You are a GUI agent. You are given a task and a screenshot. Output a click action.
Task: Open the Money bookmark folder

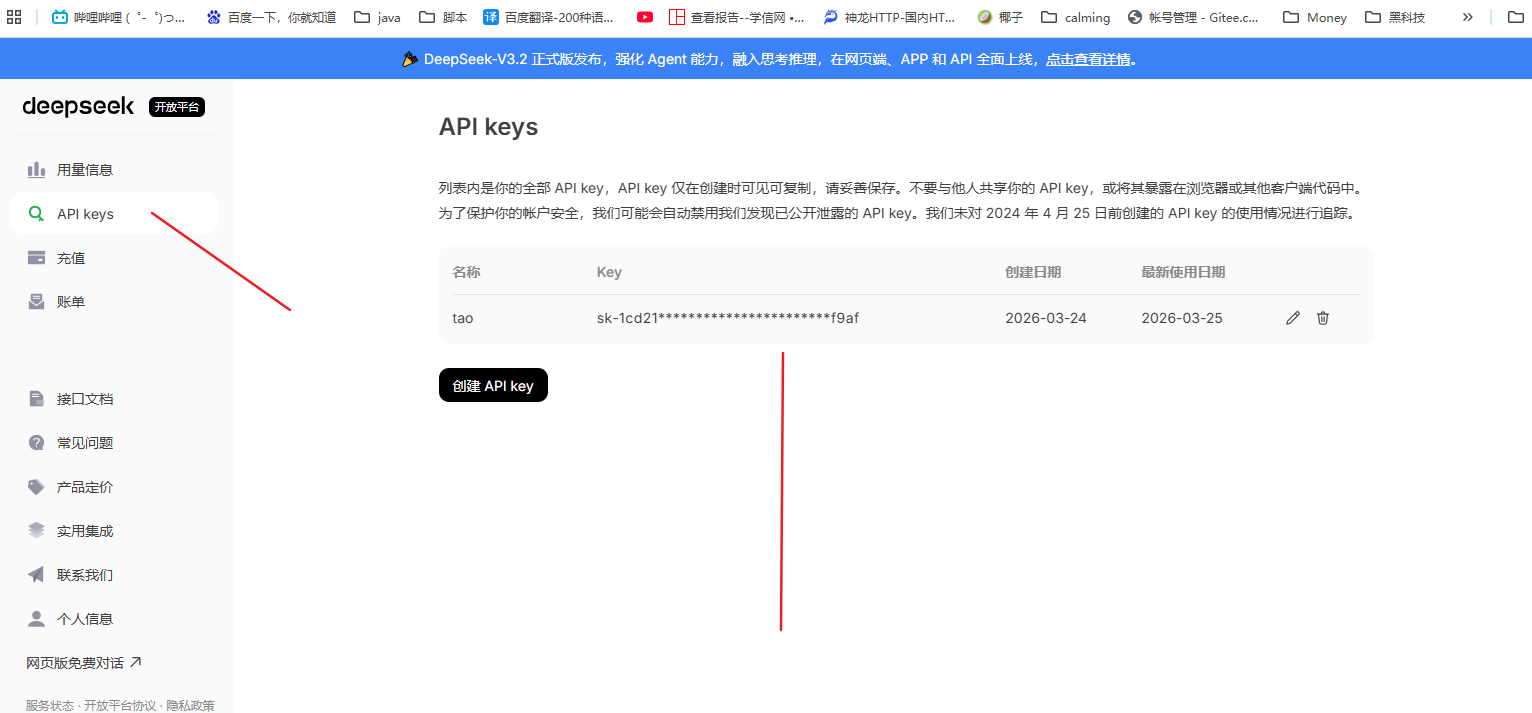point(1314,17)
